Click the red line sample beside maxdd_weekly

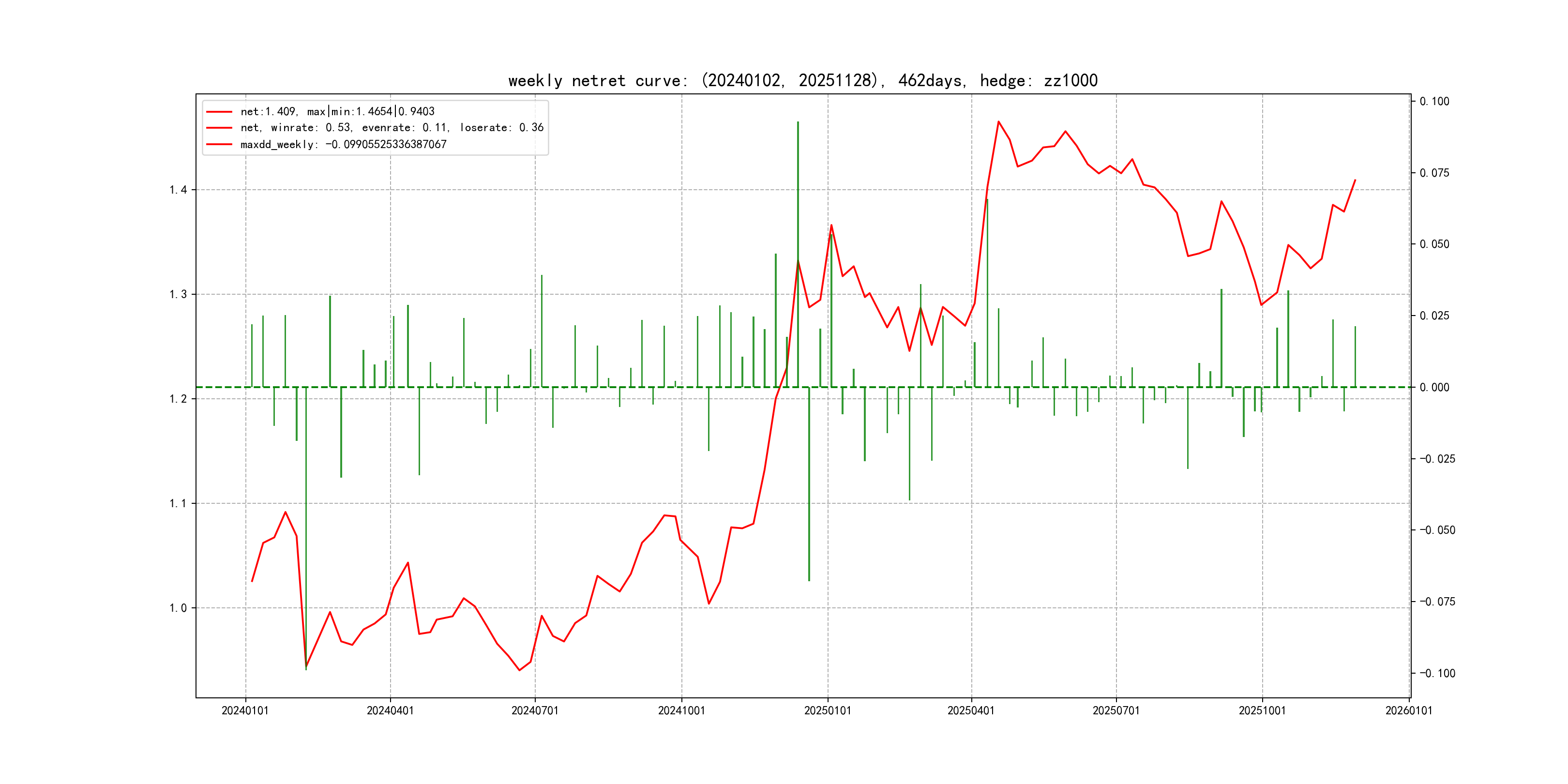point(219,144)
